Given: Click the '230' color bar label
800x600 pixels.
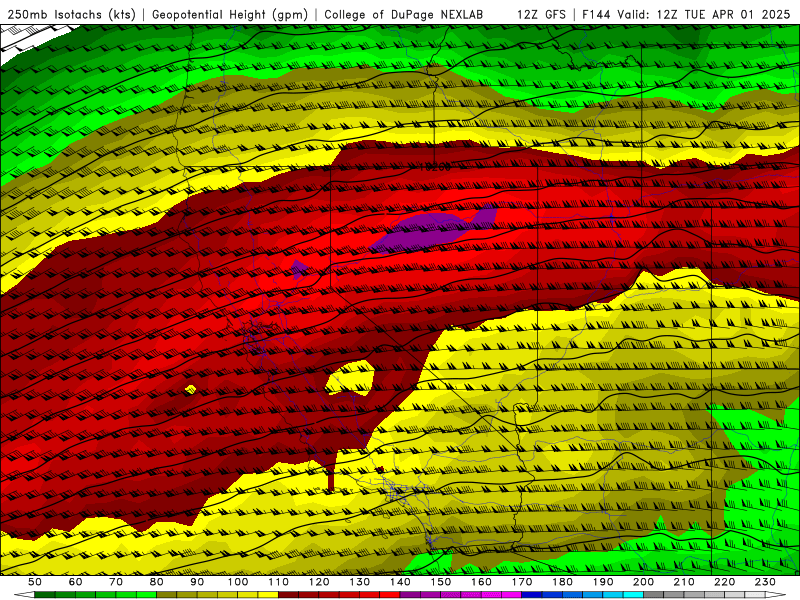Looking at the screenshot, I should [x=765, y=582].
